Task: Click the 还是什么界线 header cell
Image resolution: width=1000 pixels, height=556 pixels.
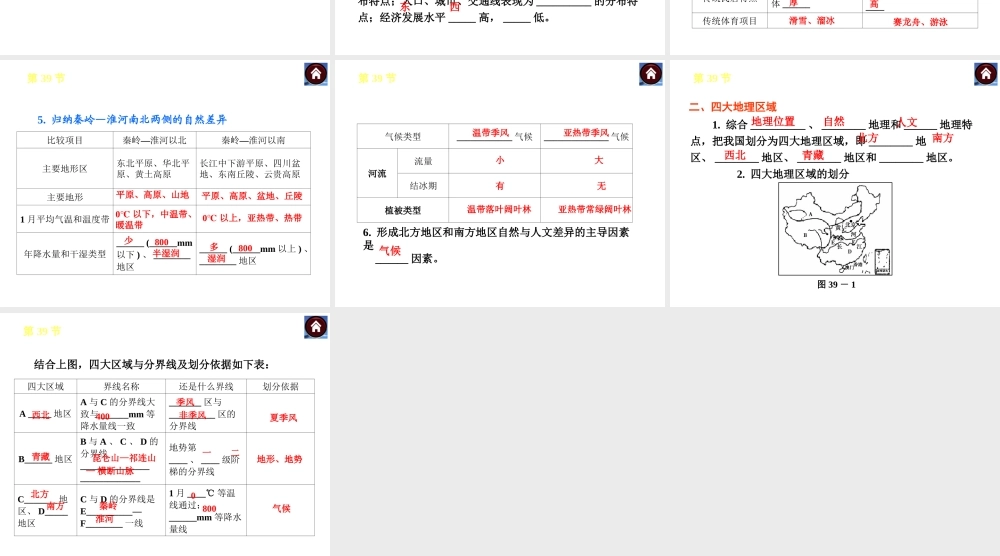Action: tap(206, 386)
